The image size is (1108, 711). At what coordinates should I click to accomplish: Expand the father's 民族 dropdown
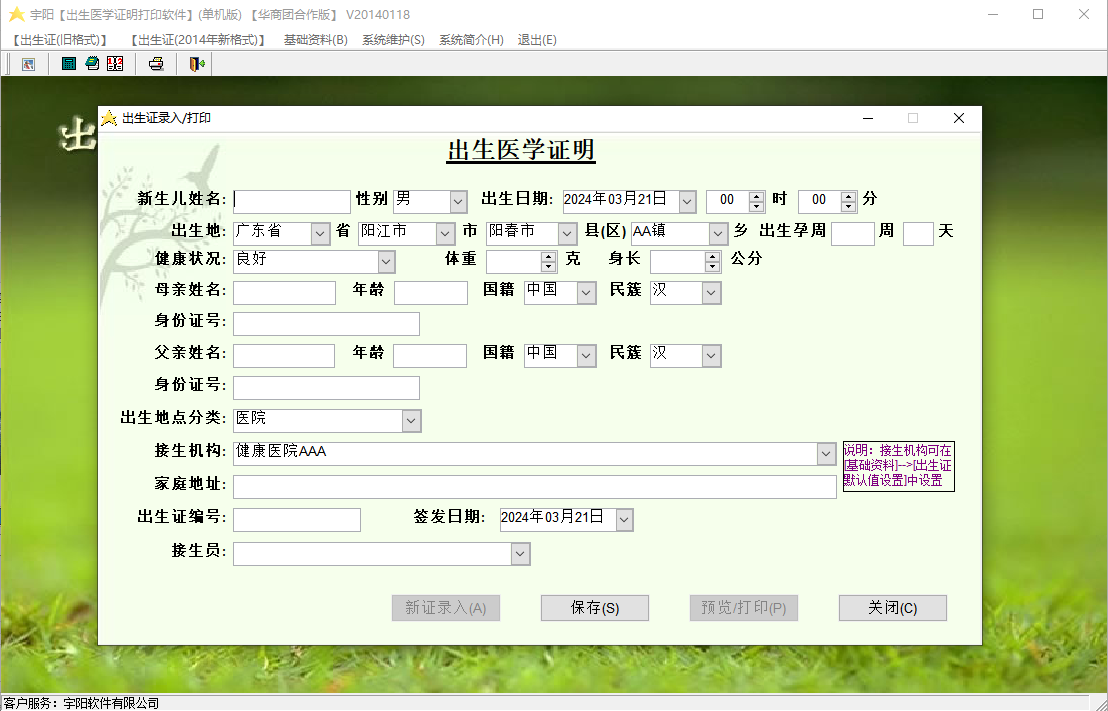712,356
